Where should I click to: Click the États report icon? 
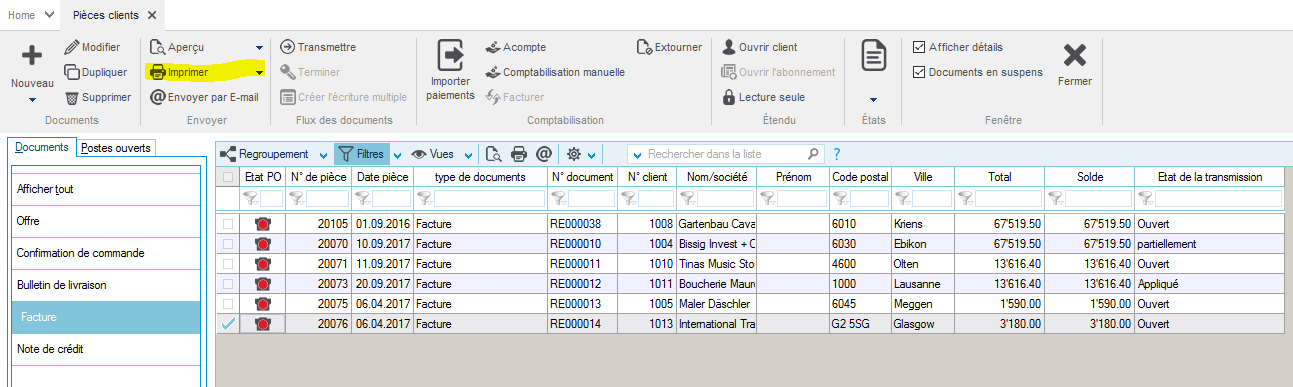tap(874, 56)
